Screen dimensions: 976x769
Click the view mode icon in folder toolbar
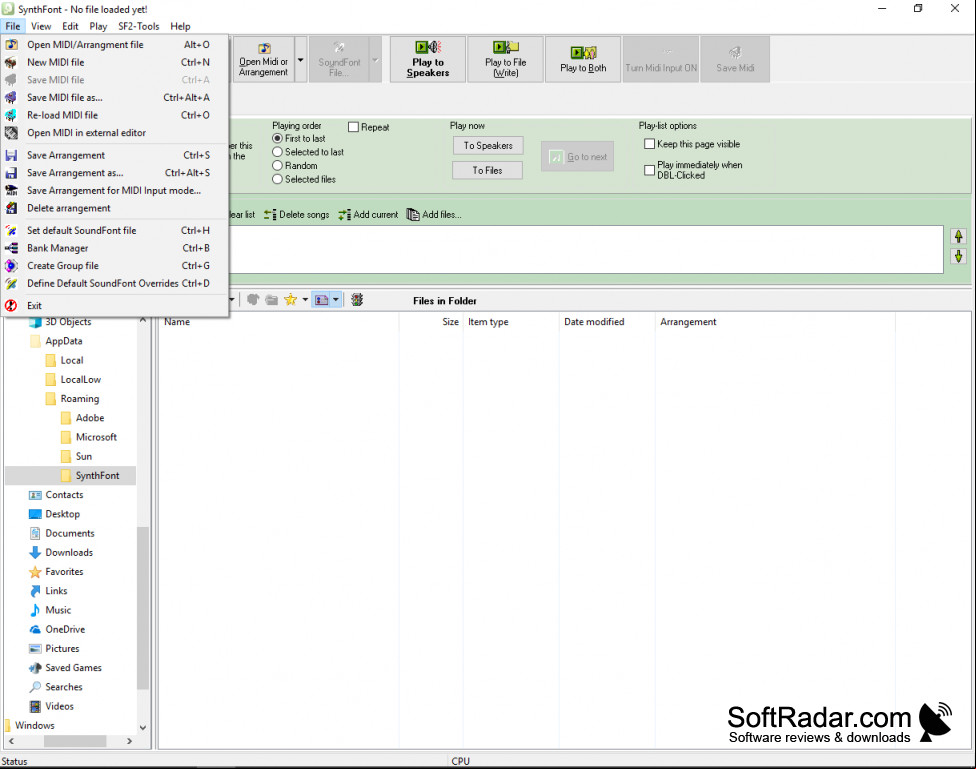[321, 300]
